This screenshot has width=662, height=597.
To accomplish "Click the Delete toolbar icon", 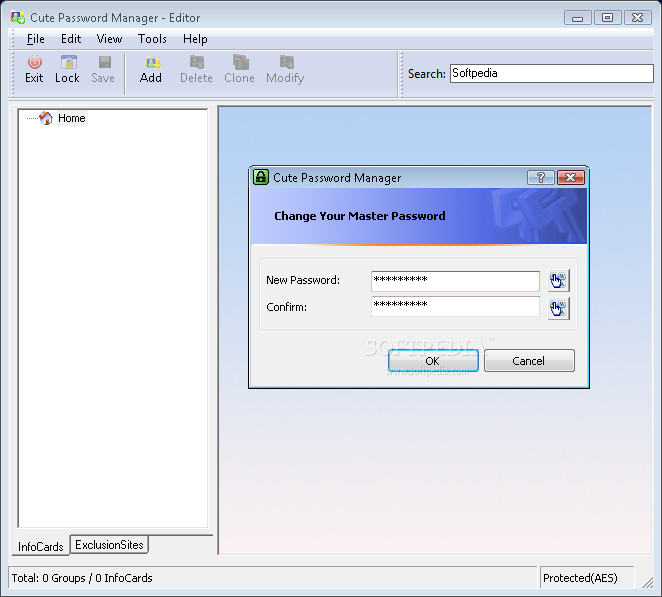I will (x=196, y=69).
